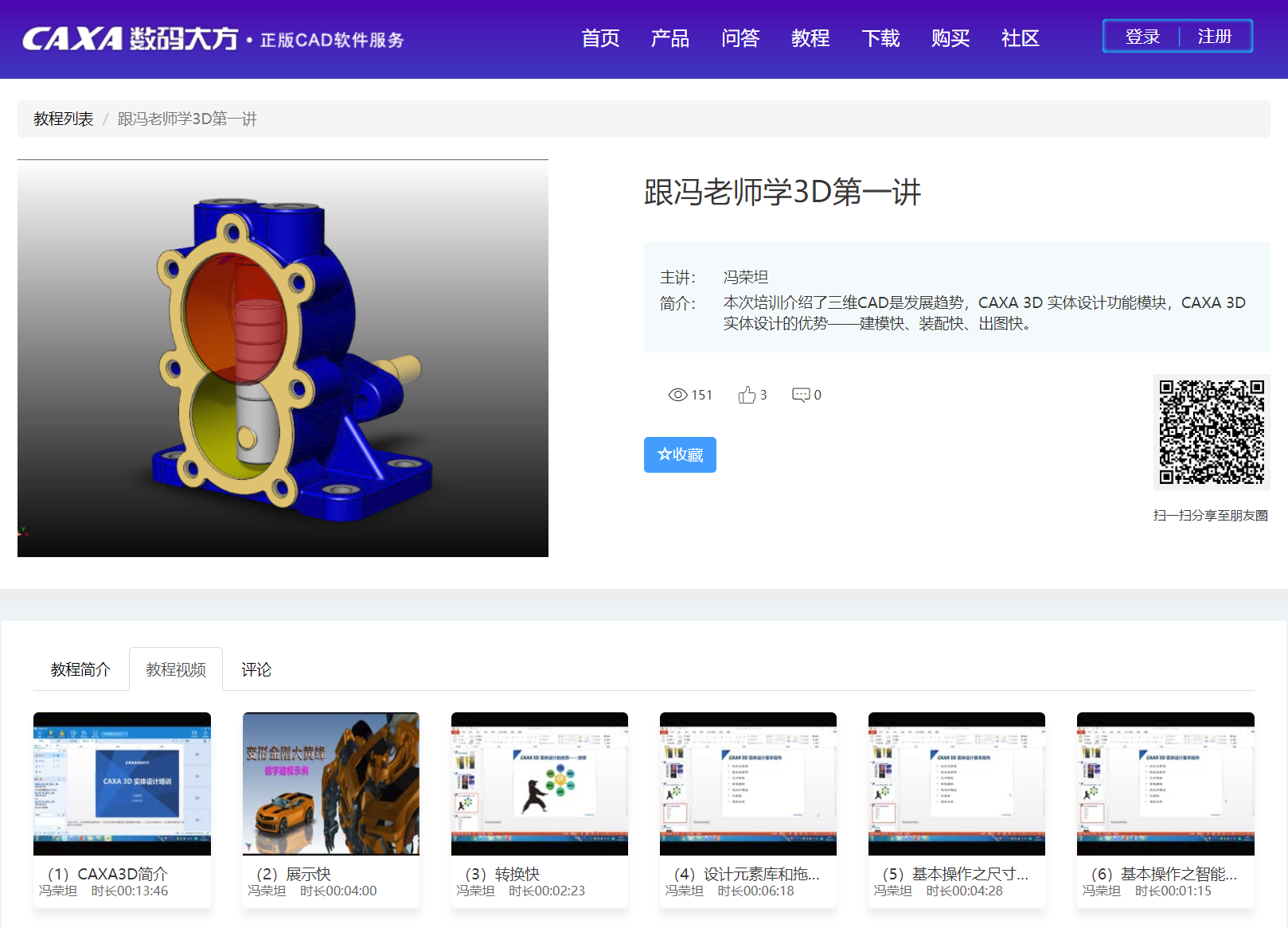1288x928 pixels.
Task: Click the CAXA 数码大方 logo
Action: [x=130, y=38]
